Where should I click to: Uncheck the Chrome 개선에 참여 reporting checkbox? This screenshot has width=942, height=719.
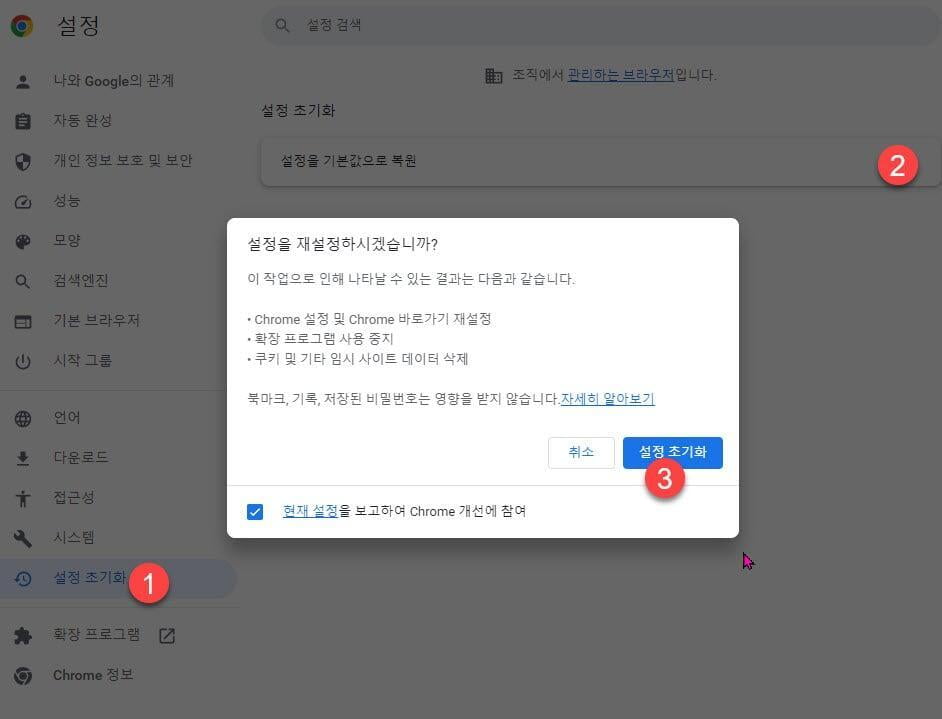(255, 512)
